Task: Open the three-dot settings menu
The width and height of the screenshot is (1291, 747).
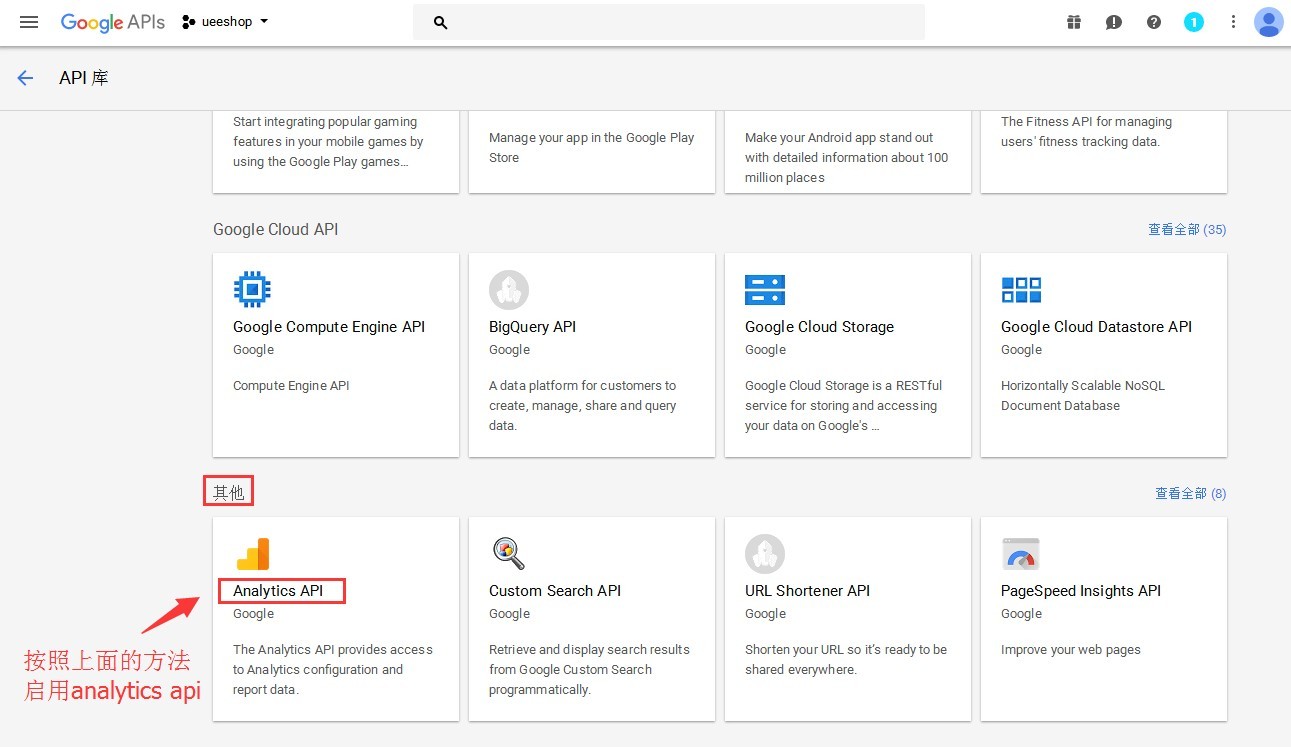Action: (1234, 22)
